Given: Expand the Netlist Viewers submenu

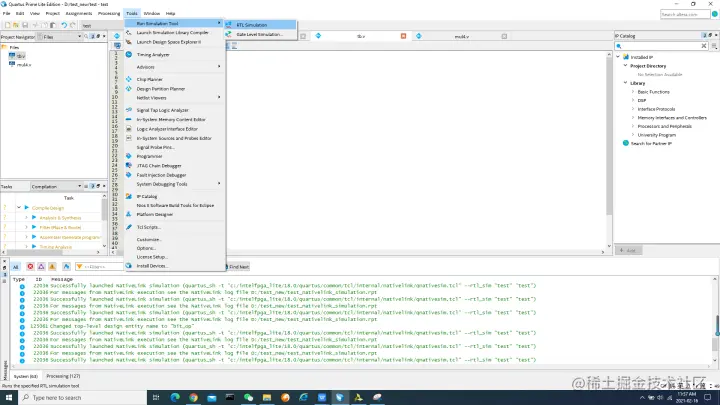Looking at the screenshot, I should pos(174,98).
